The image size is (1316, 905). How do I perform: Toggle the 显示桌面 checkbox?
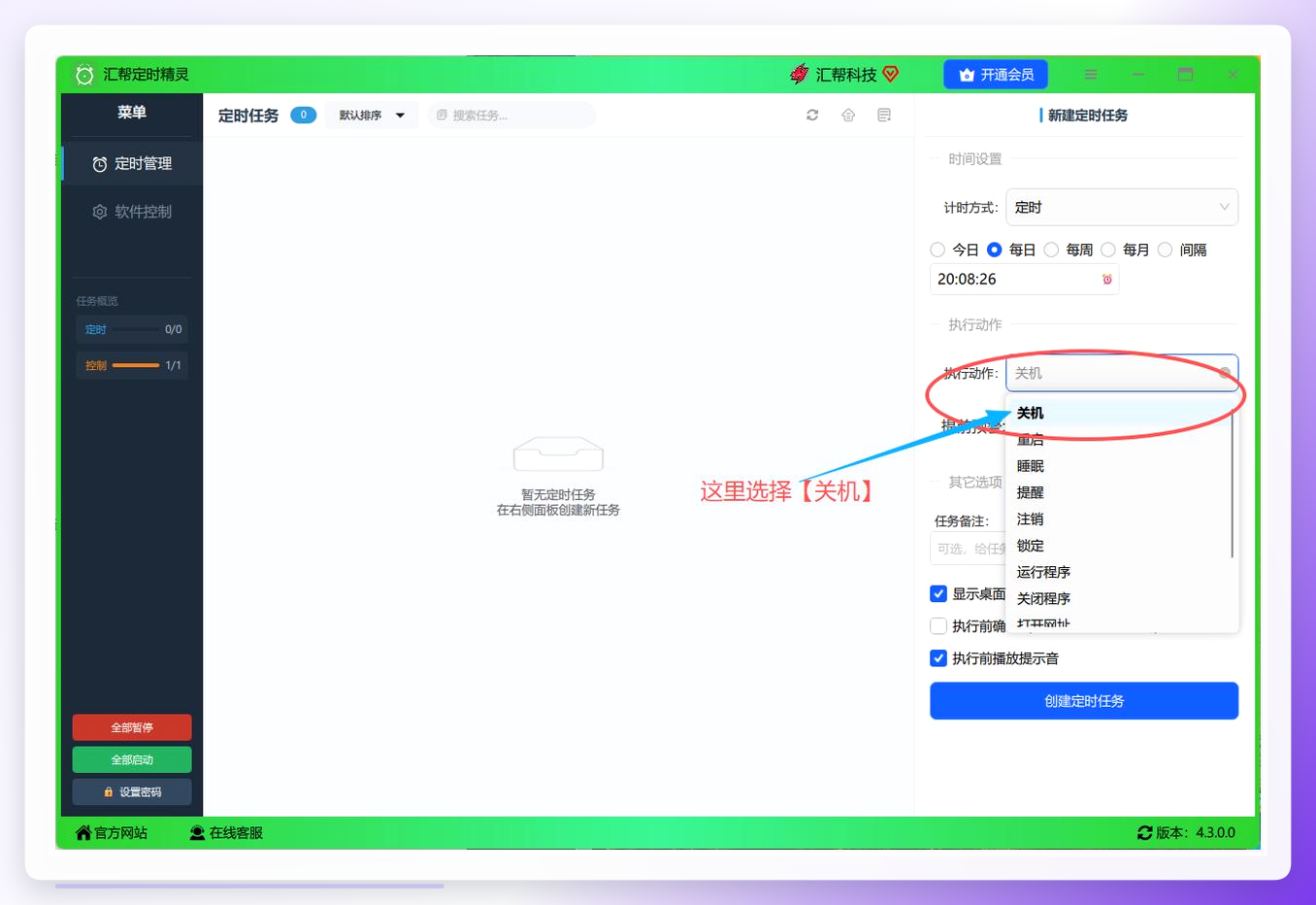[x=938, y=593]
